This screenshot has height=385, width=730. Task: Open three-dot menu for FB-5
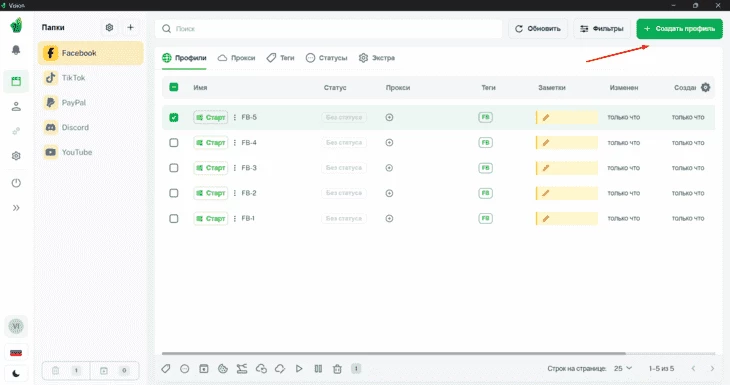235,117
